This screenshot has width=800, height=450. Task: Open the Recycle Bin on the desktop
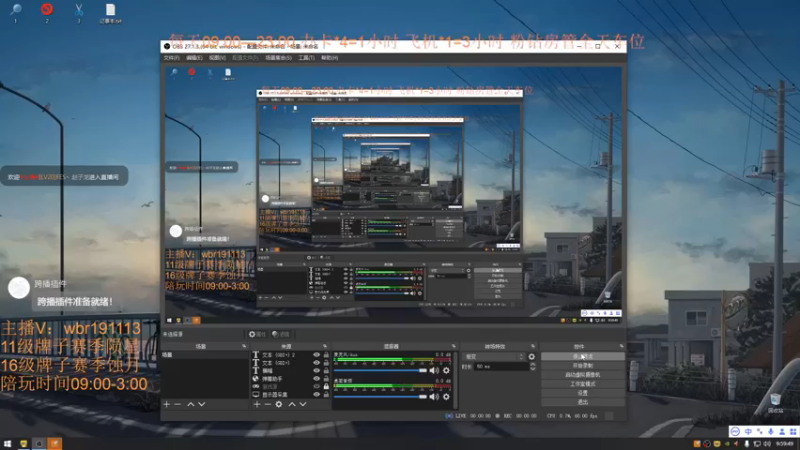coord(776,402)
